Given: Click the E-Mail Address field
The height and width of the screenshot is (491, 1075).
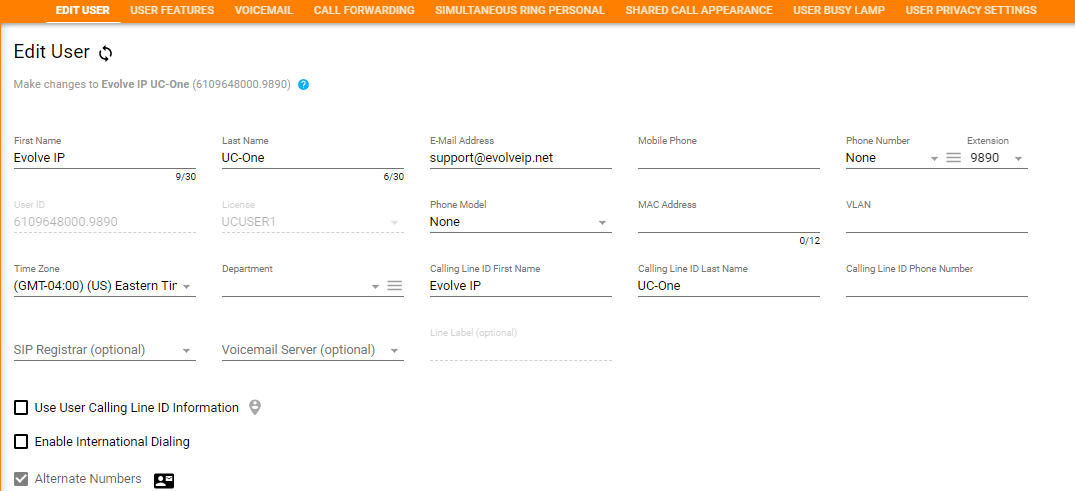Looking at the screenshot, I should pos(520,158).
